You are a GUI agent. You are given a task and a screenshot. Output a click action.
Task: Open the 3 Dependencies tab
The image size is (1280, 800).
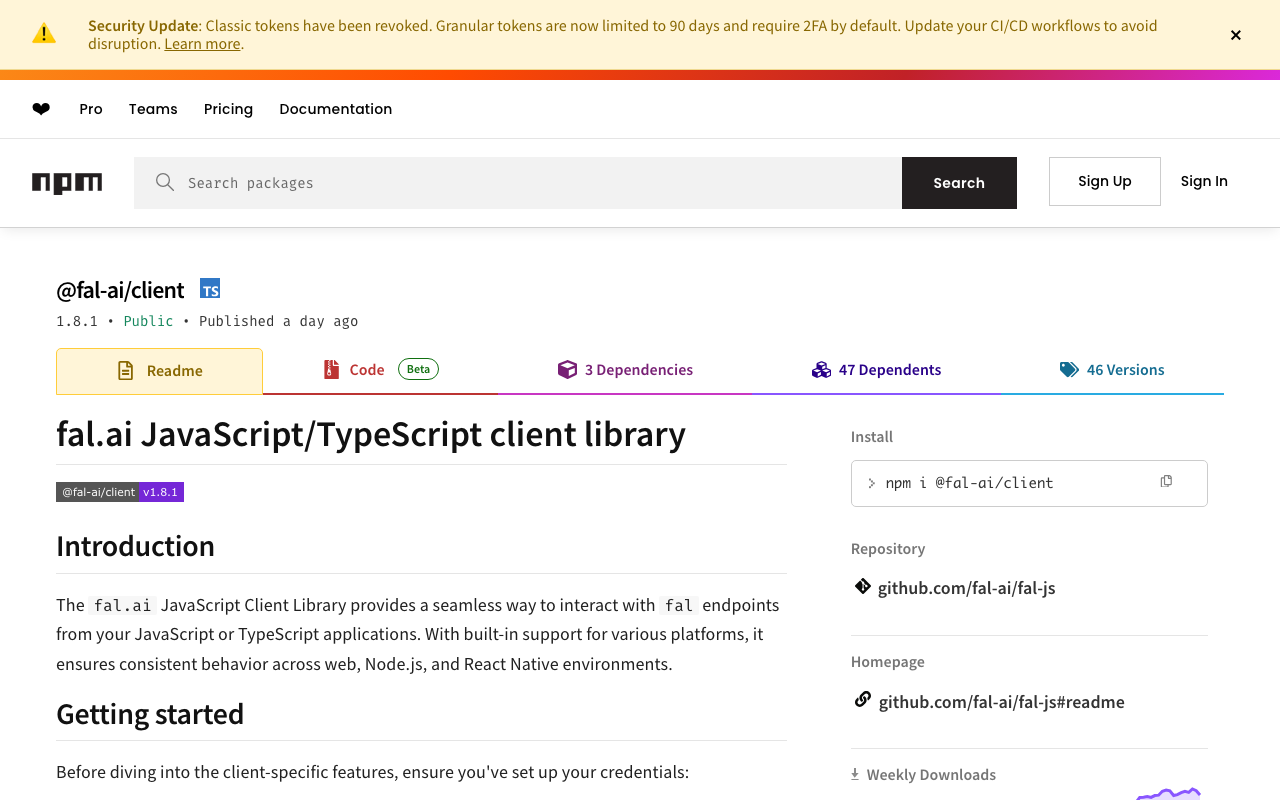pos(625,370)
